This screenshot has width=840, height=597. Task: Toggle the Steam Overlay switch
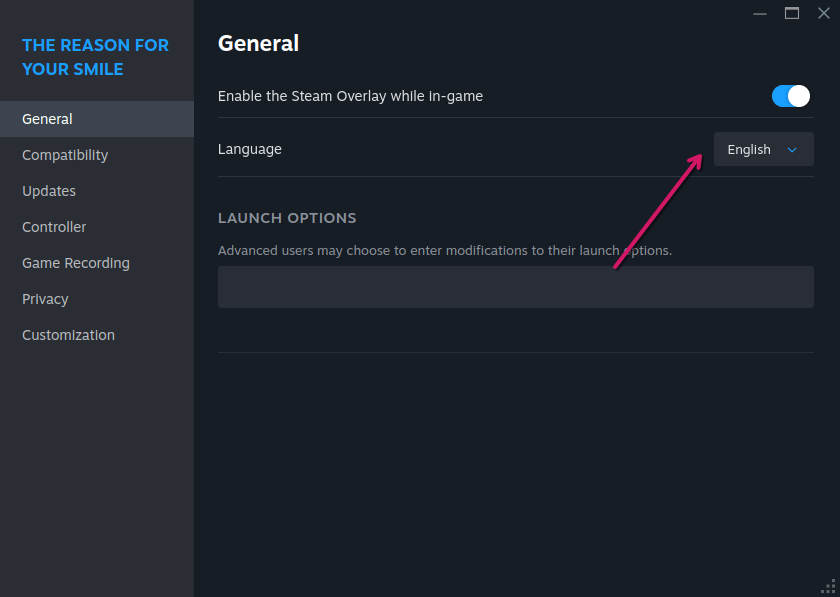point(790,96)
